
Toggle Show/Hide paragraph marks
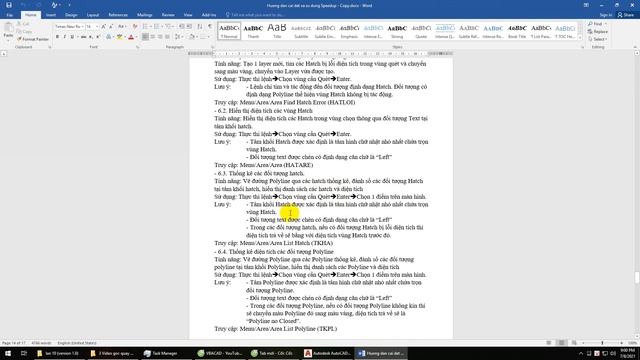tap(210, 27)
